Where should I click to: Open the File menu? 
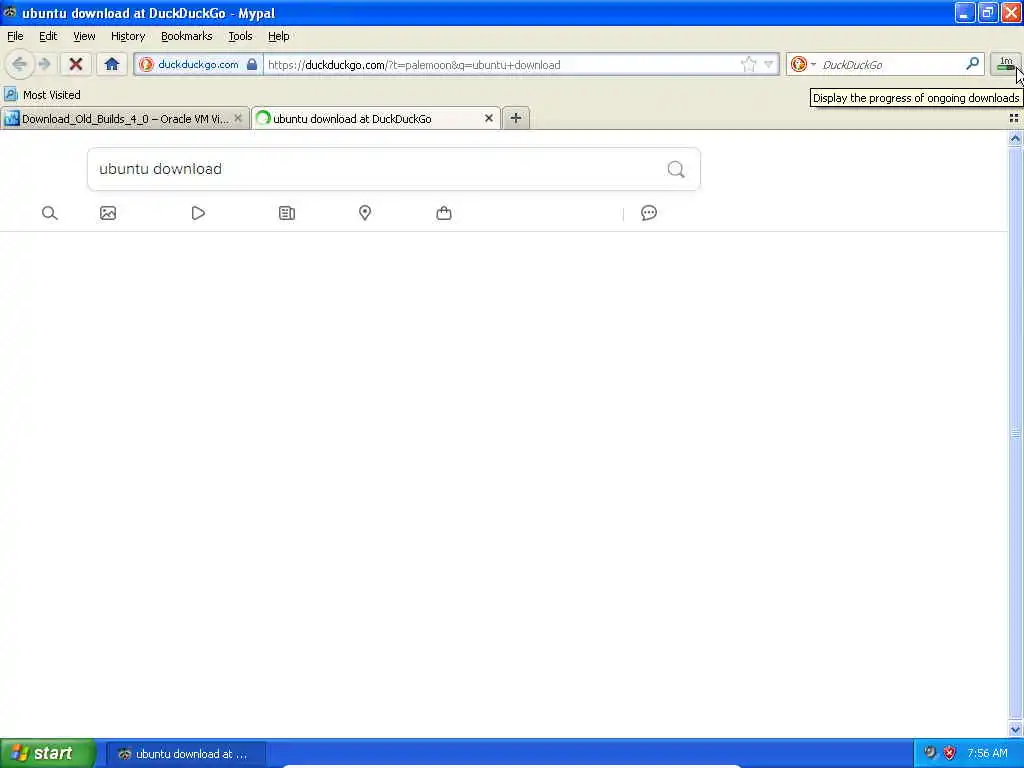click(x=15, y=36)
